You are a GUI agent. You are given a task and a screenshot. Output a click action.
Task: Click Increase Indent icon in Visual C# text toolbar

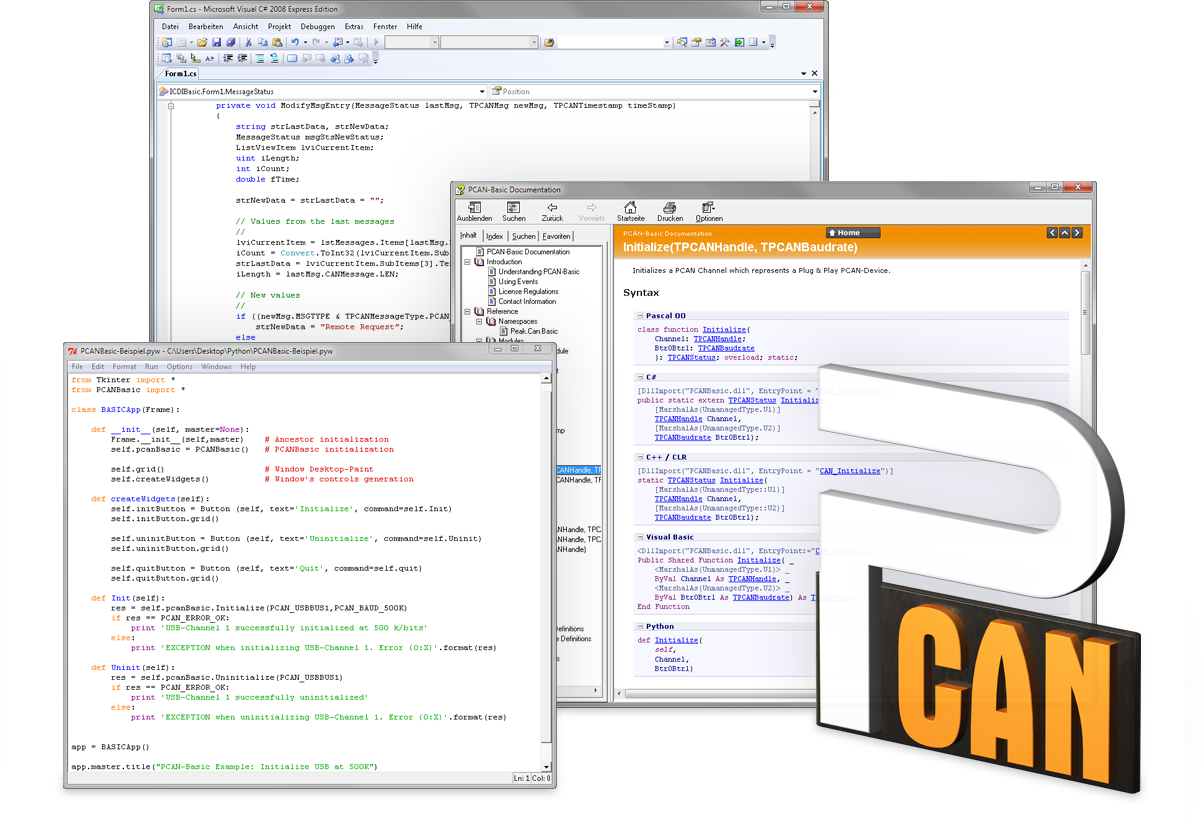[242, 58]
